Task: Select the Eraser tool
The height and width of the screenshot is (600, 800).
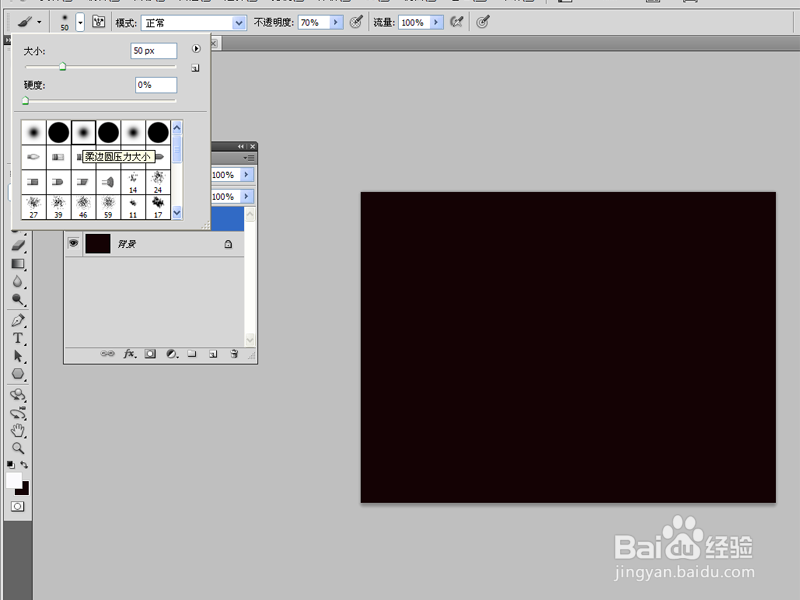Action: tap(18, 245)
